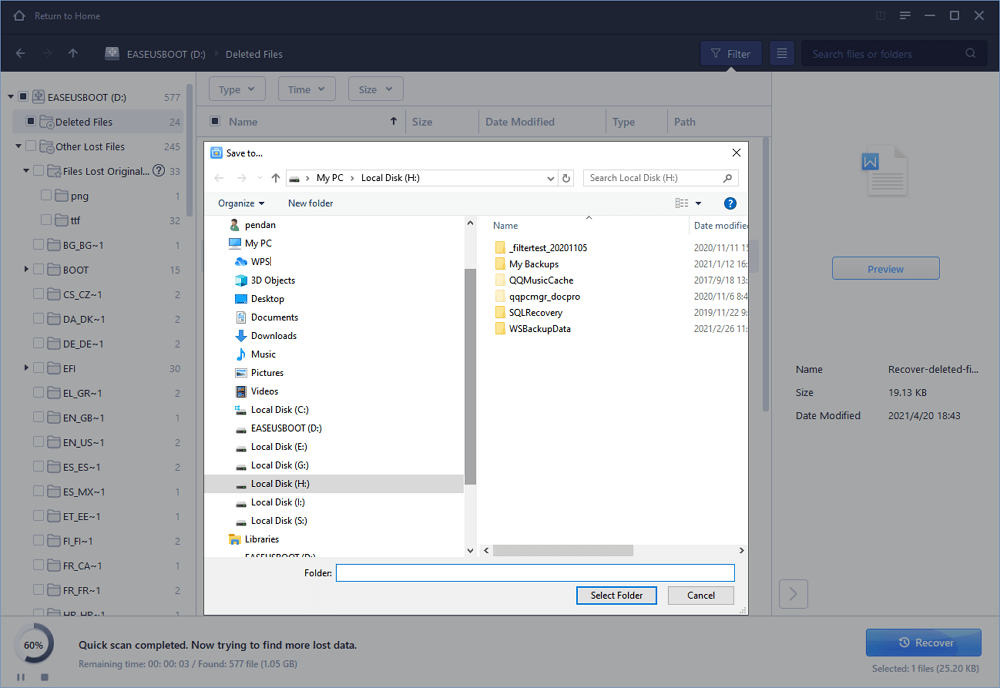Click the Recover button

[x=923, y=642]
